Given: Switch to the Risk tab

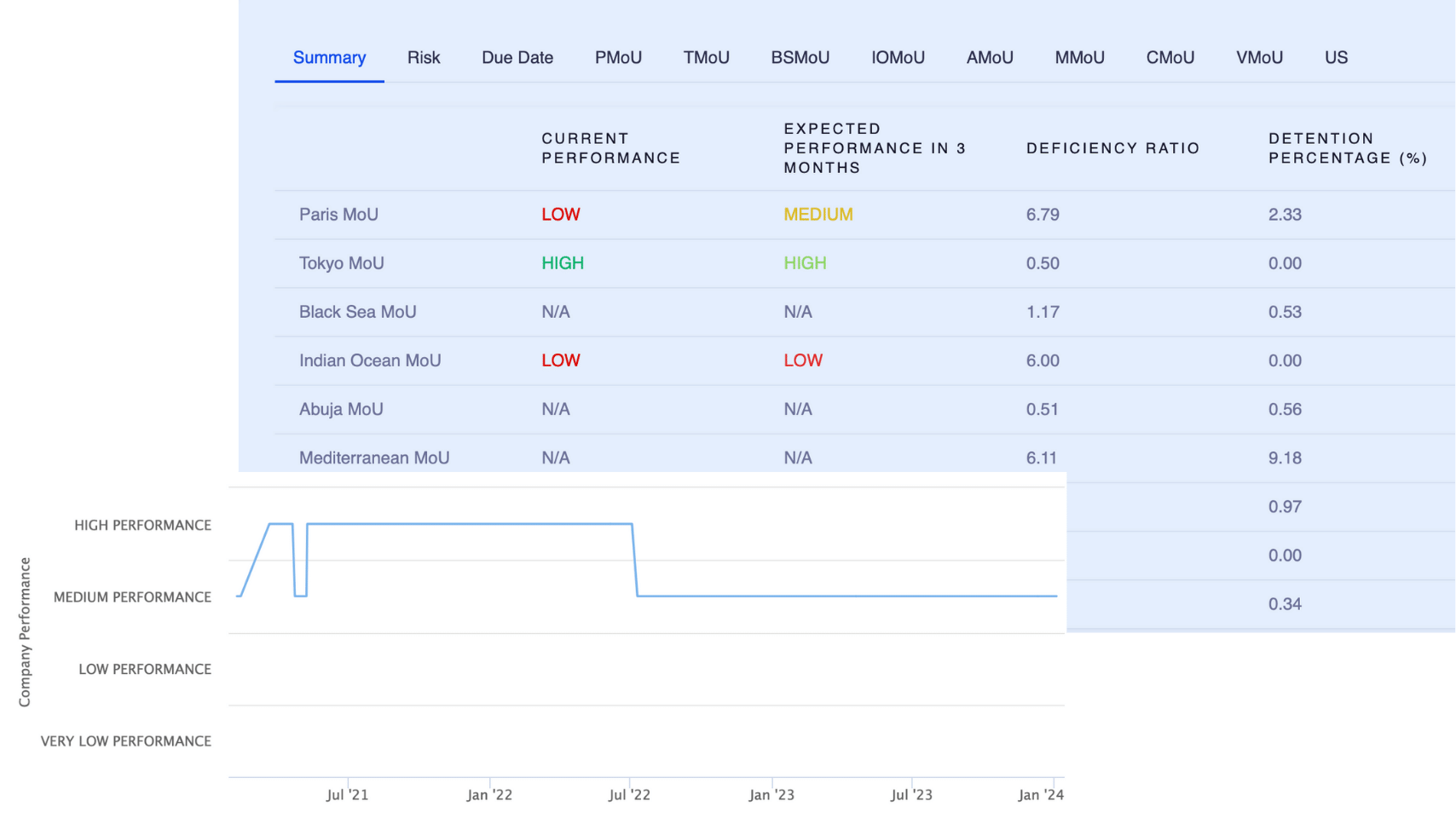Looking at the screenshot, I should coord(424,58).
